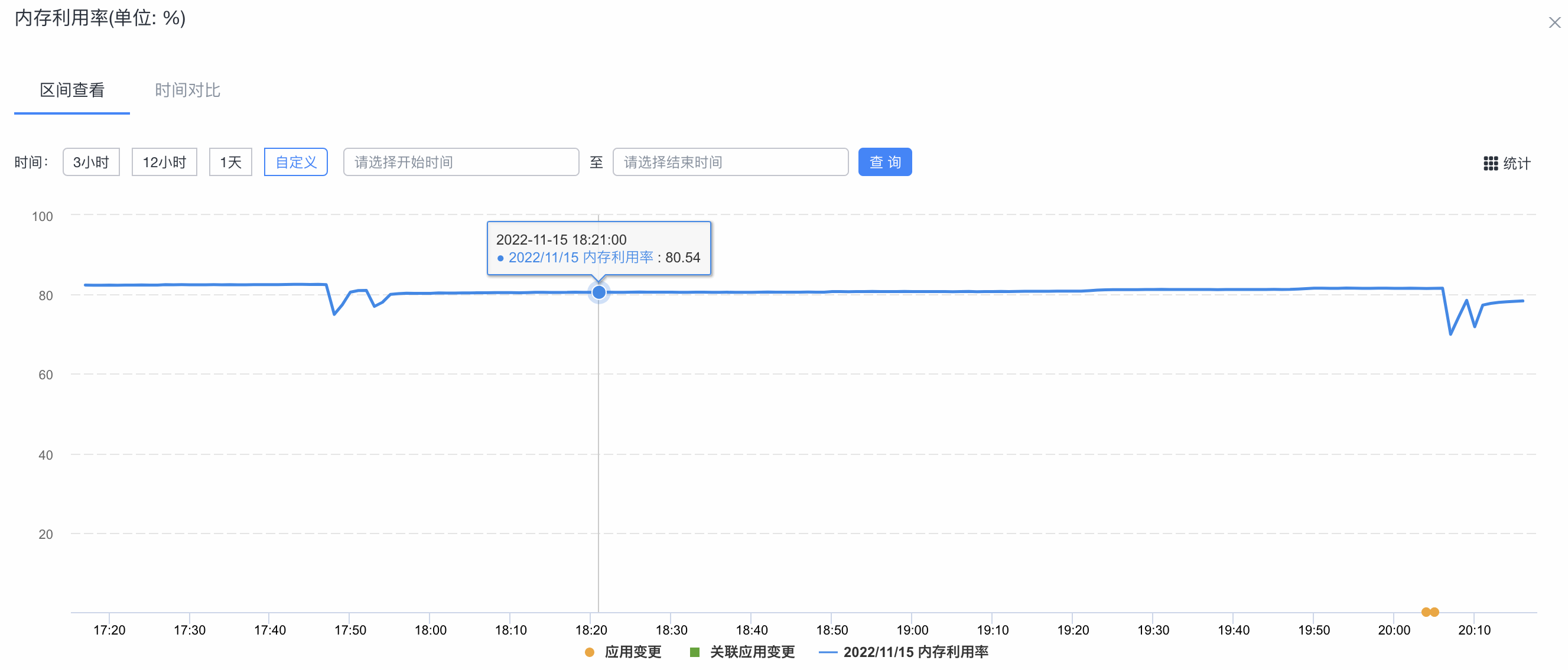Toggle 应用变更 legend orange dot

[589, 652]
